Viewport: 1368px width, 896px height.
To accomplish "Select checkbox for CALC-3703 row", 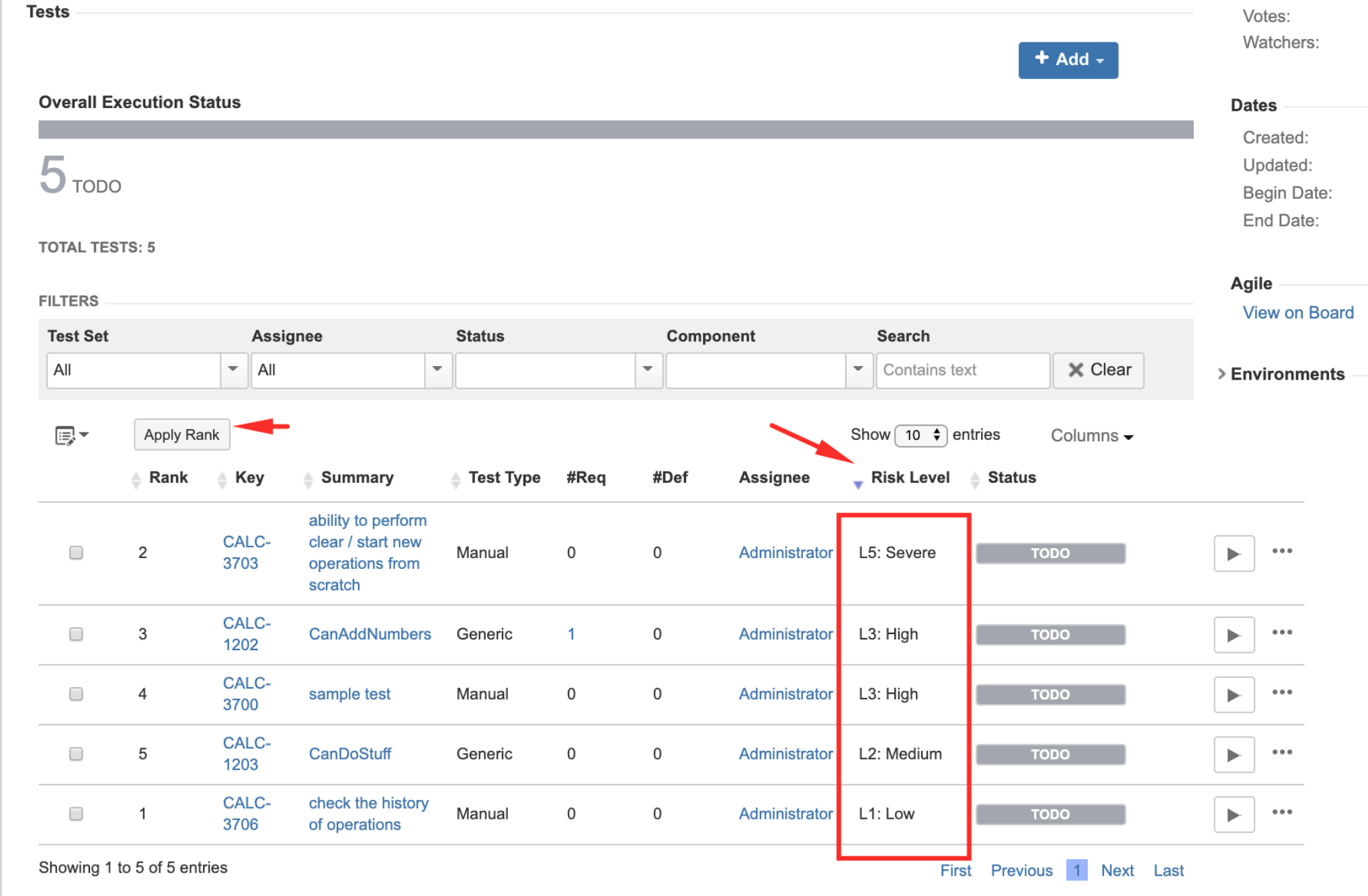I will click(76, 552).
